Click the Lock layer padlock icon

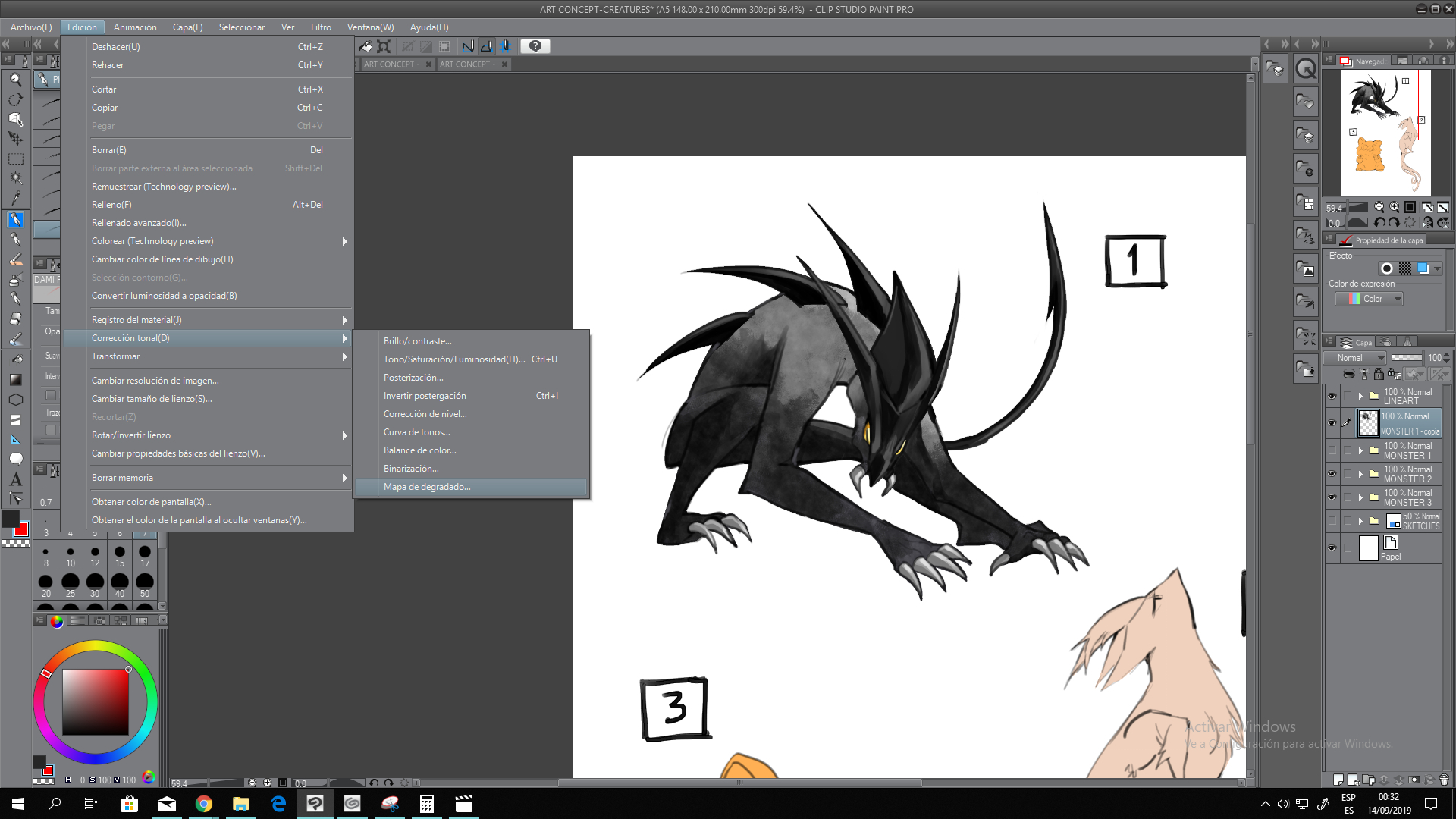(1379, 374)
